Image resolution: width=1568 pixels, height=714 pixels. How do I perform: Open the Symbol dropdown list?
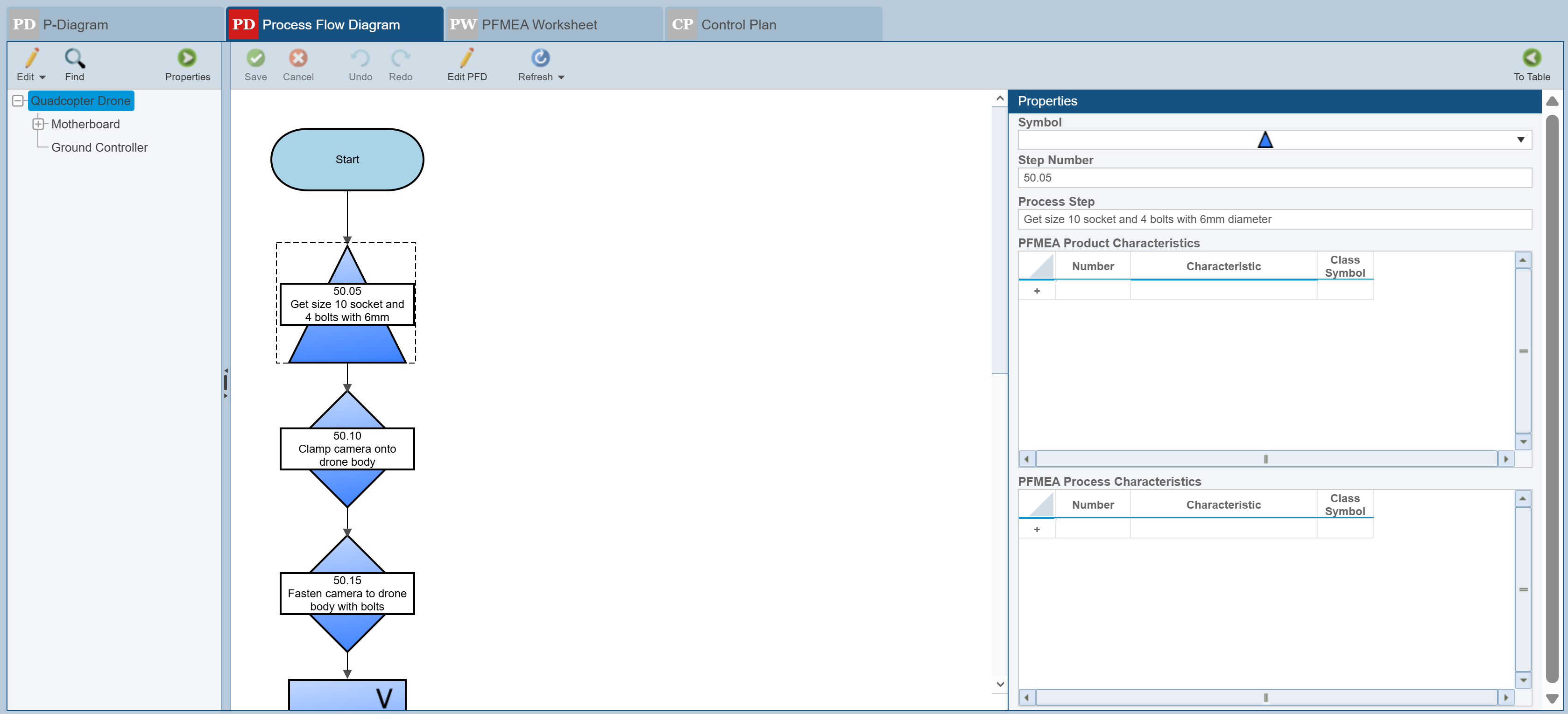click(x=1520, y=140)
